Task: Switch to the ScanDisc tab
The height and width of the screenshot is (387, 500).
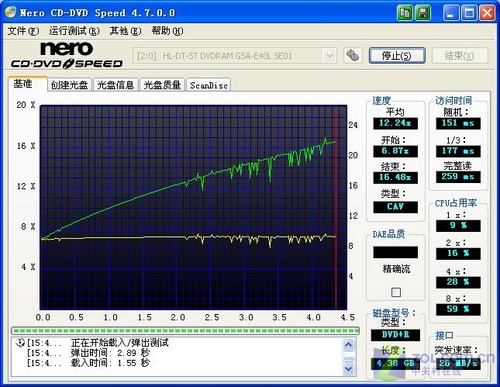Action: tap(209, 85)
